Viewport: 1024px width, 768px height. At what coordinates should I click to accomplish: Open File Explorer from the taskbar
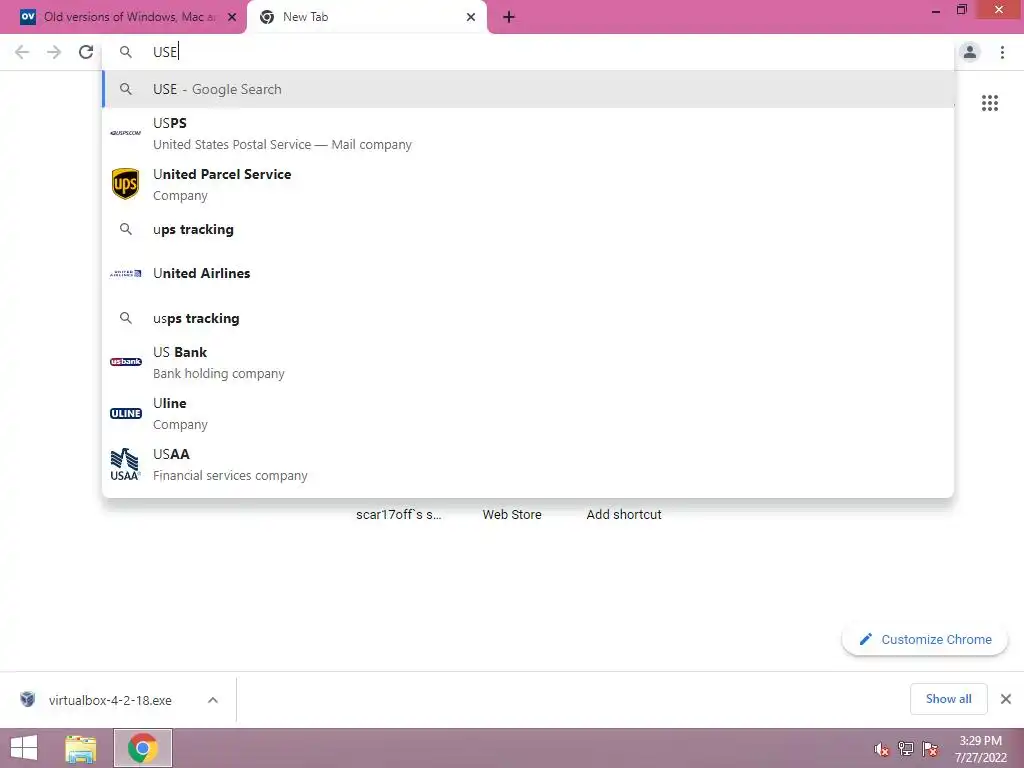tap(81, 748)
